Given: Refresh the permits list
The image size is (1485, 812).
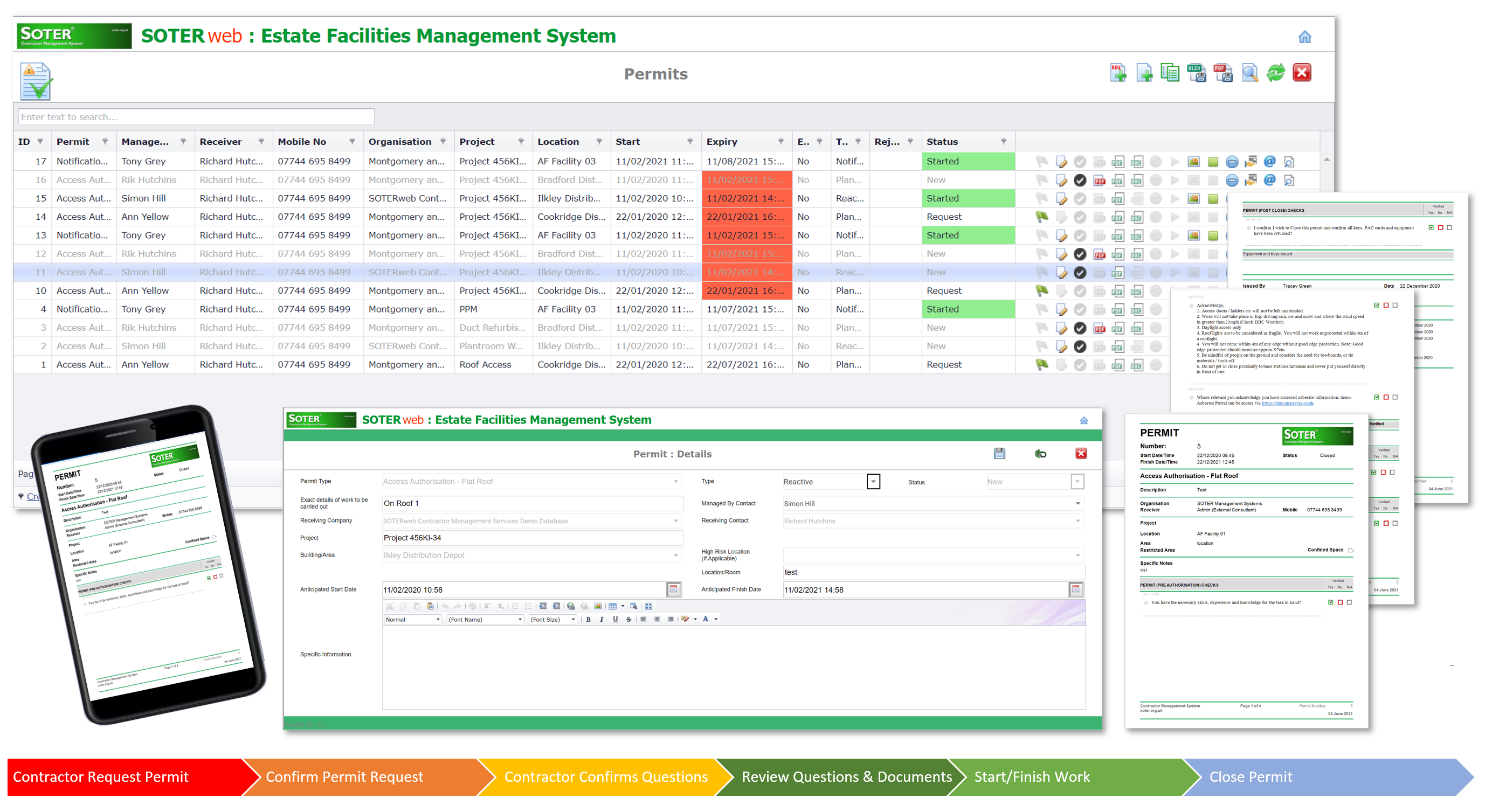Looking at the screenshot, I should pyautogui.click(x=1276, y=73).
